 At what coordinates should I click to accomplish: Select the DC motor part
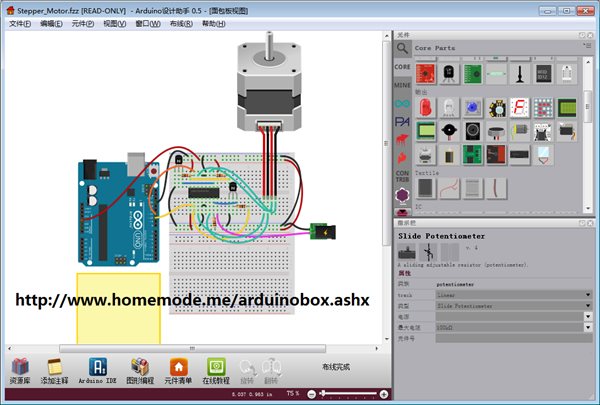point(520,131)
